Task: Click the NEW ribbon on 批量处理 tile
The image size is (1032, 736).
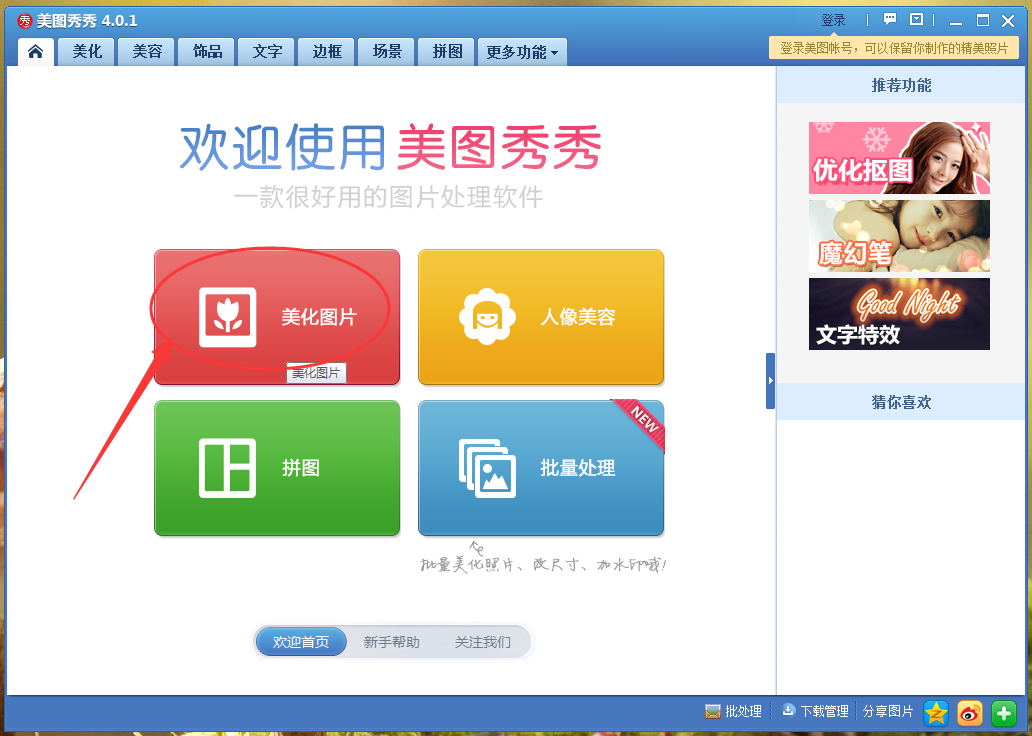Action: coord(642,423)
